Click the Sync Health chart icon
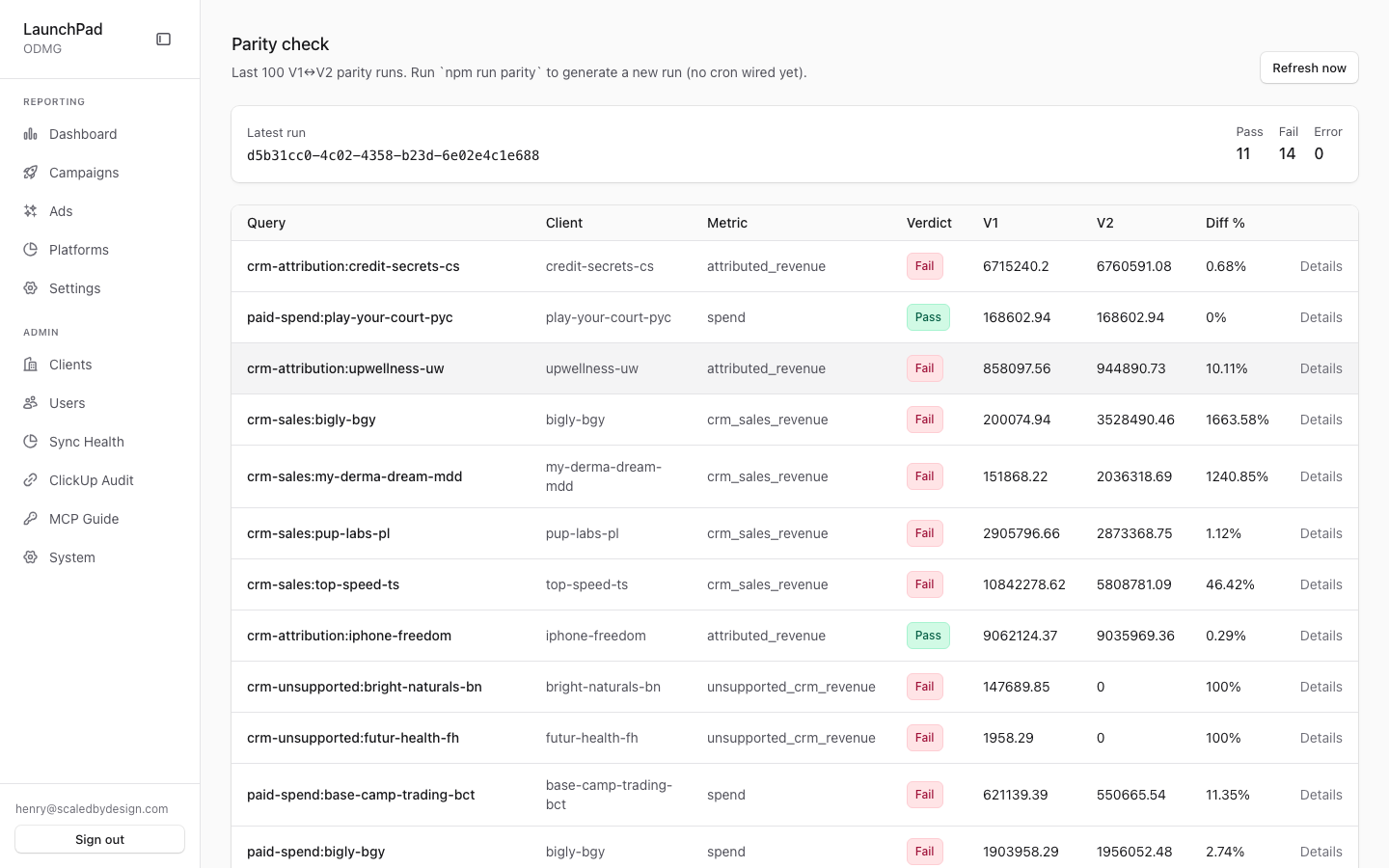 tap(31, 442)
